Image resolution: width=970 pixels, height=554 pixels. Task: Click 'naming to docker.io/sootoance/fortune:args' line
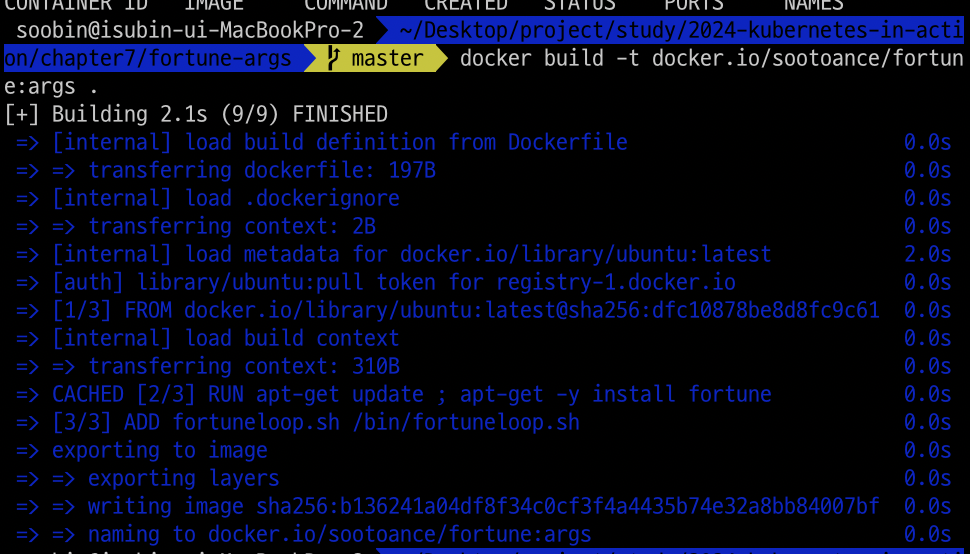tap(304, 534)
